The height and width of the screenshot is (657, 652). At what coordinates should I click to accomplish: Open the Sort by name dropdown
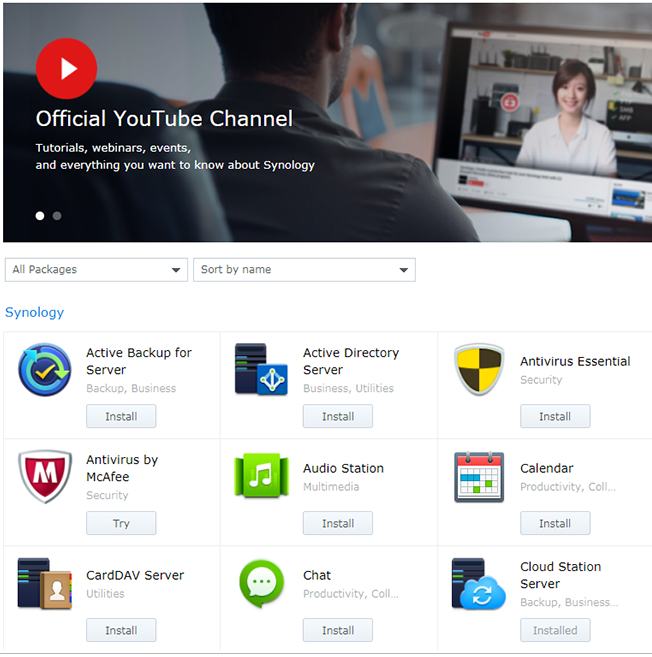pos(304,270)
